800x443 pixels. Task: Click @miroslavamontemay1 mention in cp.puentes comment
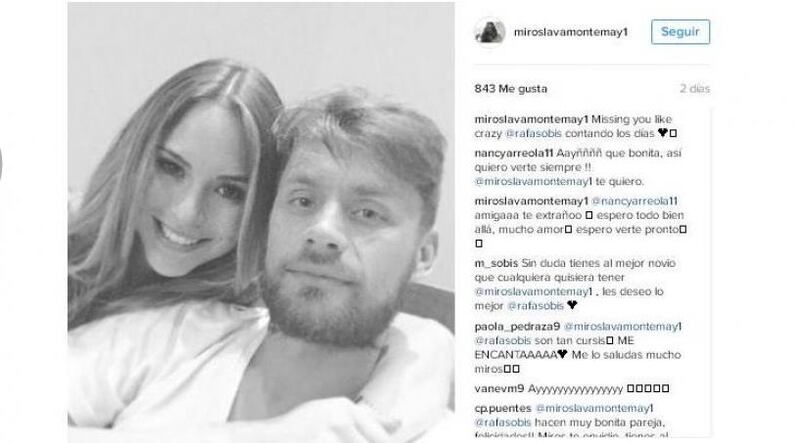[594, 409]
